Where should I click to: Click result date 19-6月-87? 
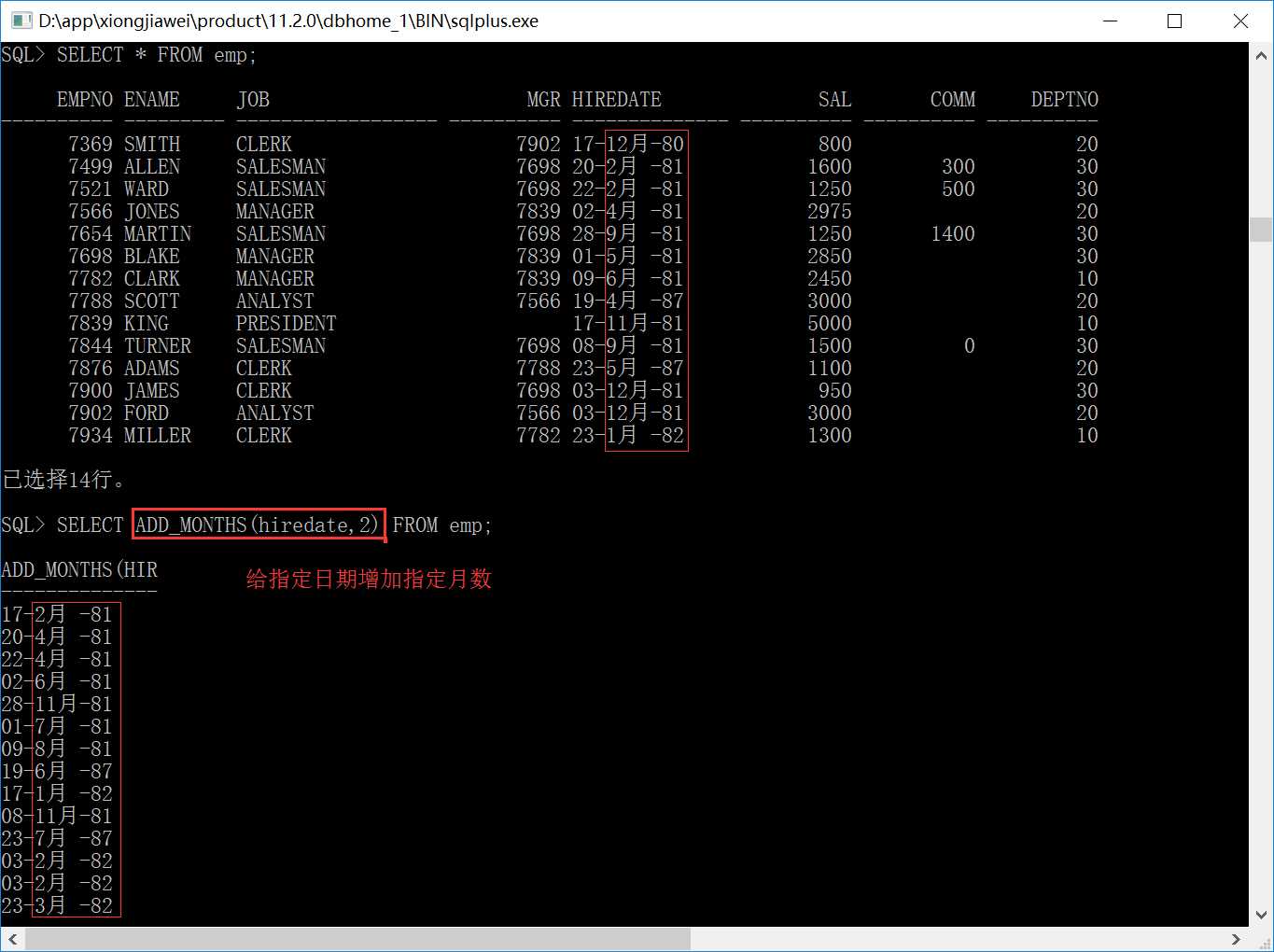[x=57, y=771]
